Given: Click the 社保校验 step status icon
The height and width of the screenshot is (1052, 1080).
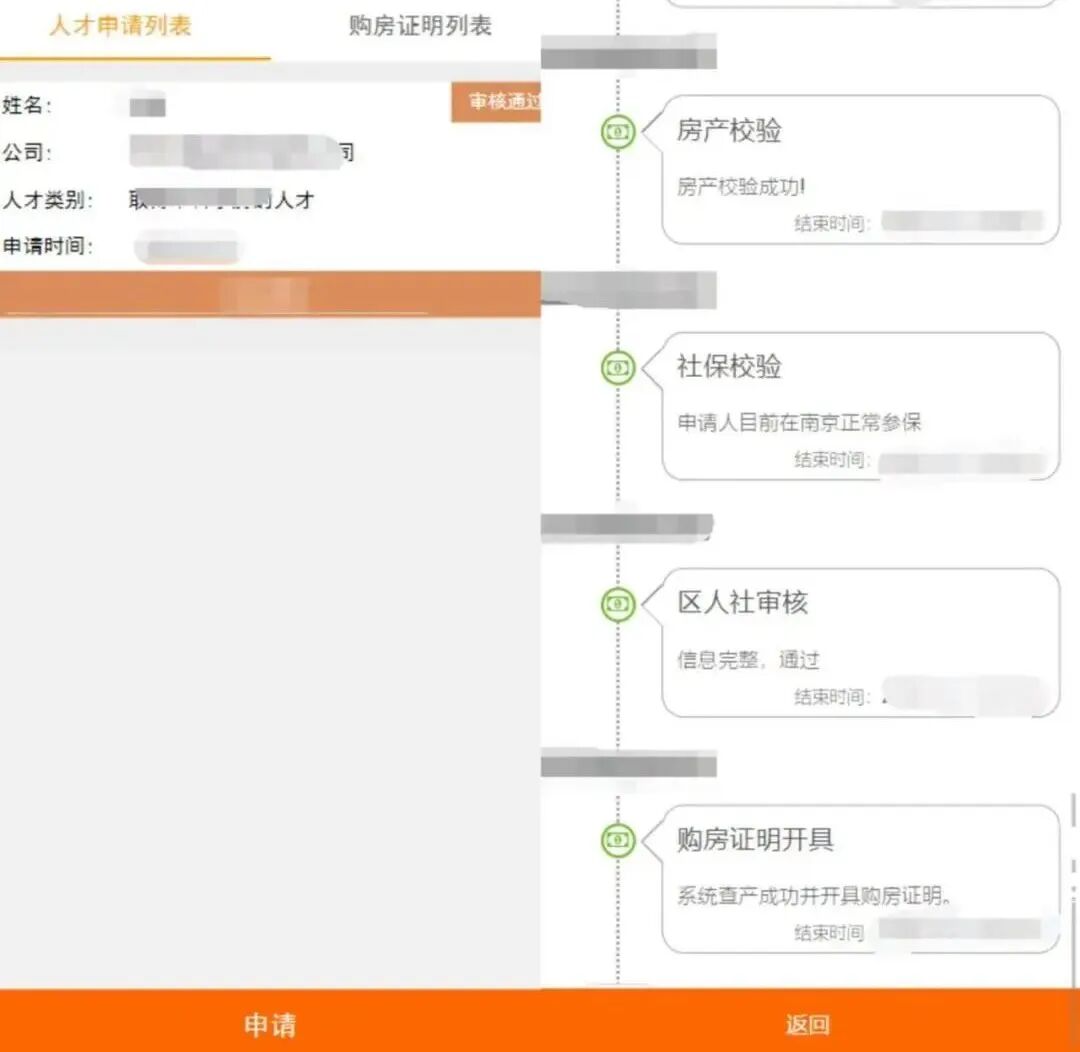Looking at the screenshot, I should tap(618, 367).
